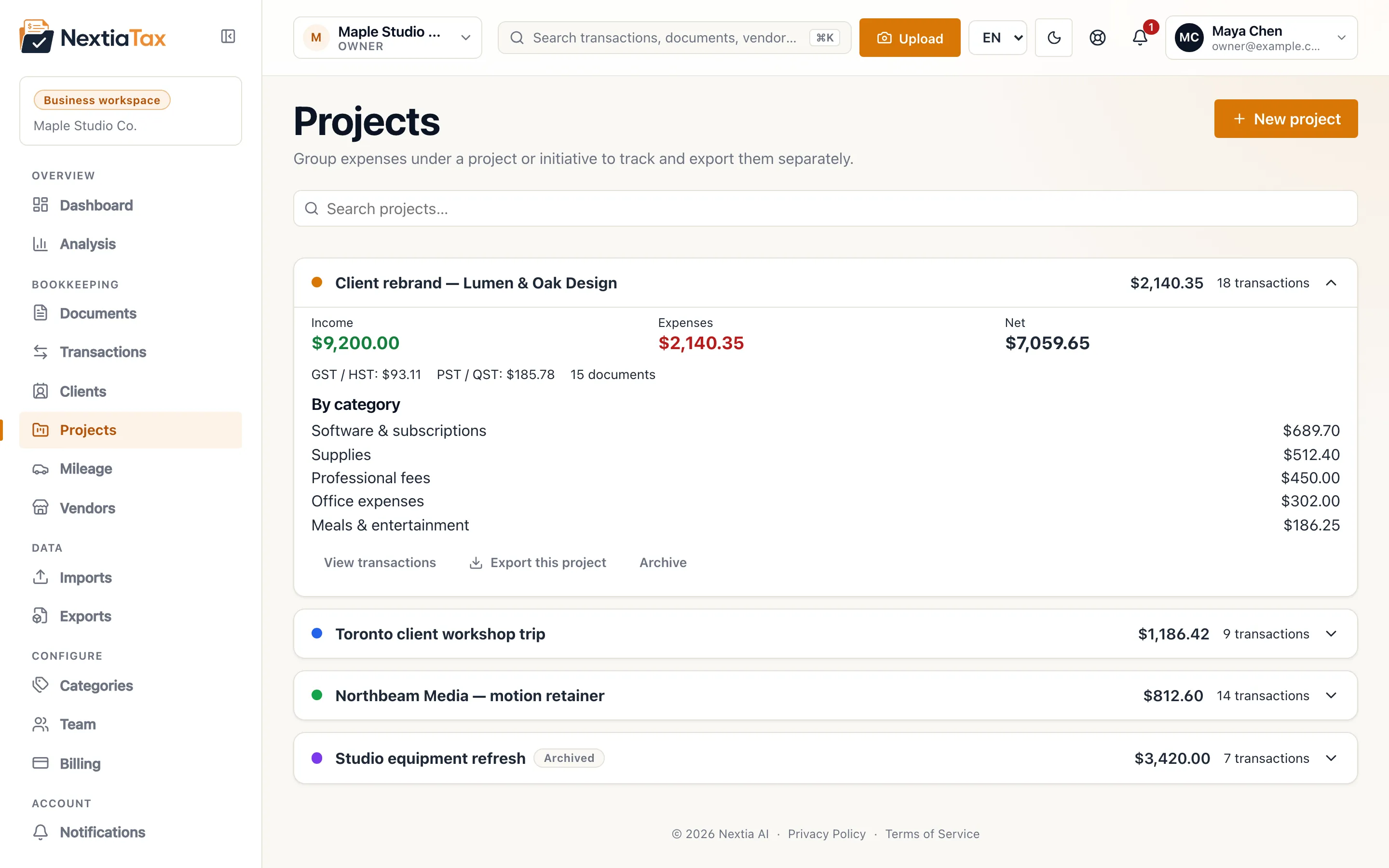Open the Maple Studio workspace switcher
Screen dimensions: 1389x868
387,38
